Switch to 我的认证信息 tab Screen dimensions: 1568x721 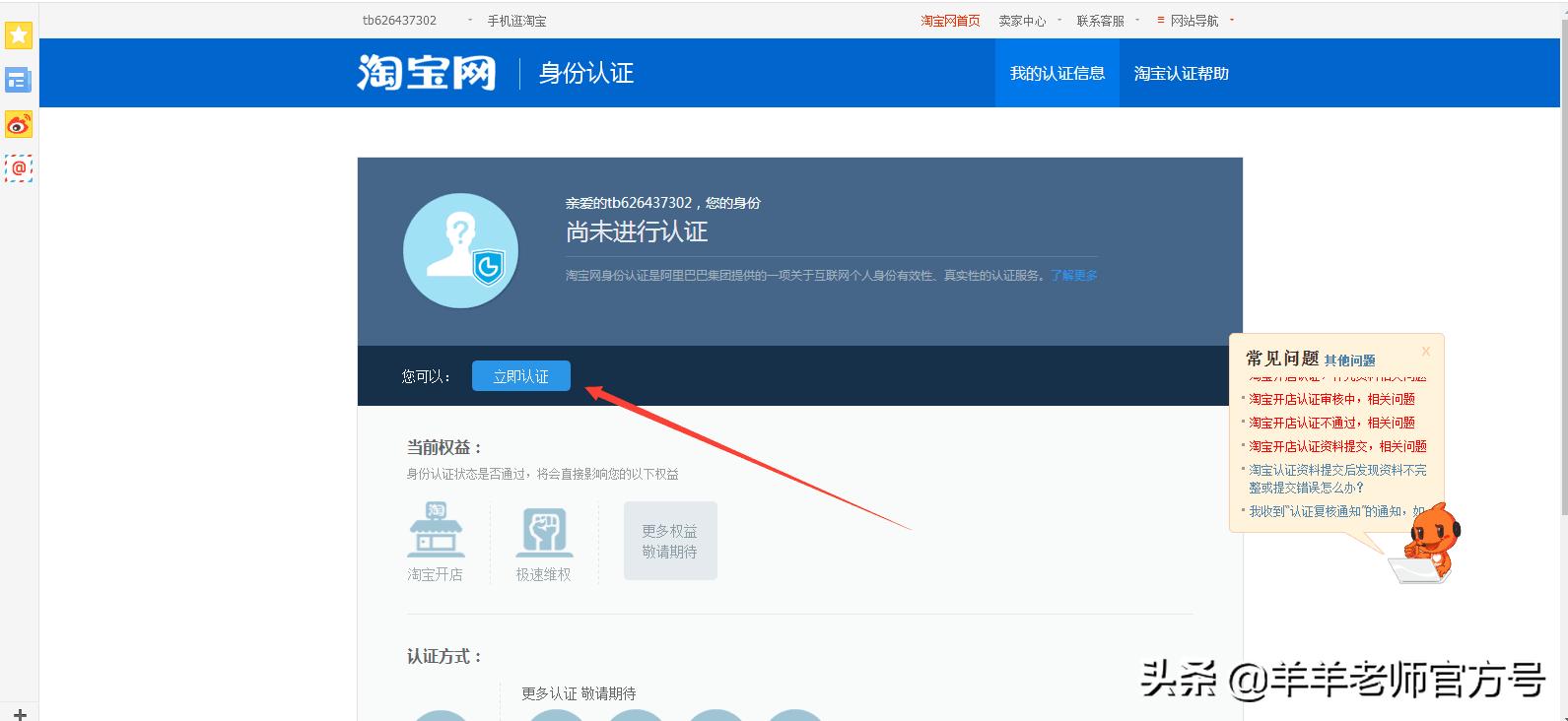[x=1057, y=73]
